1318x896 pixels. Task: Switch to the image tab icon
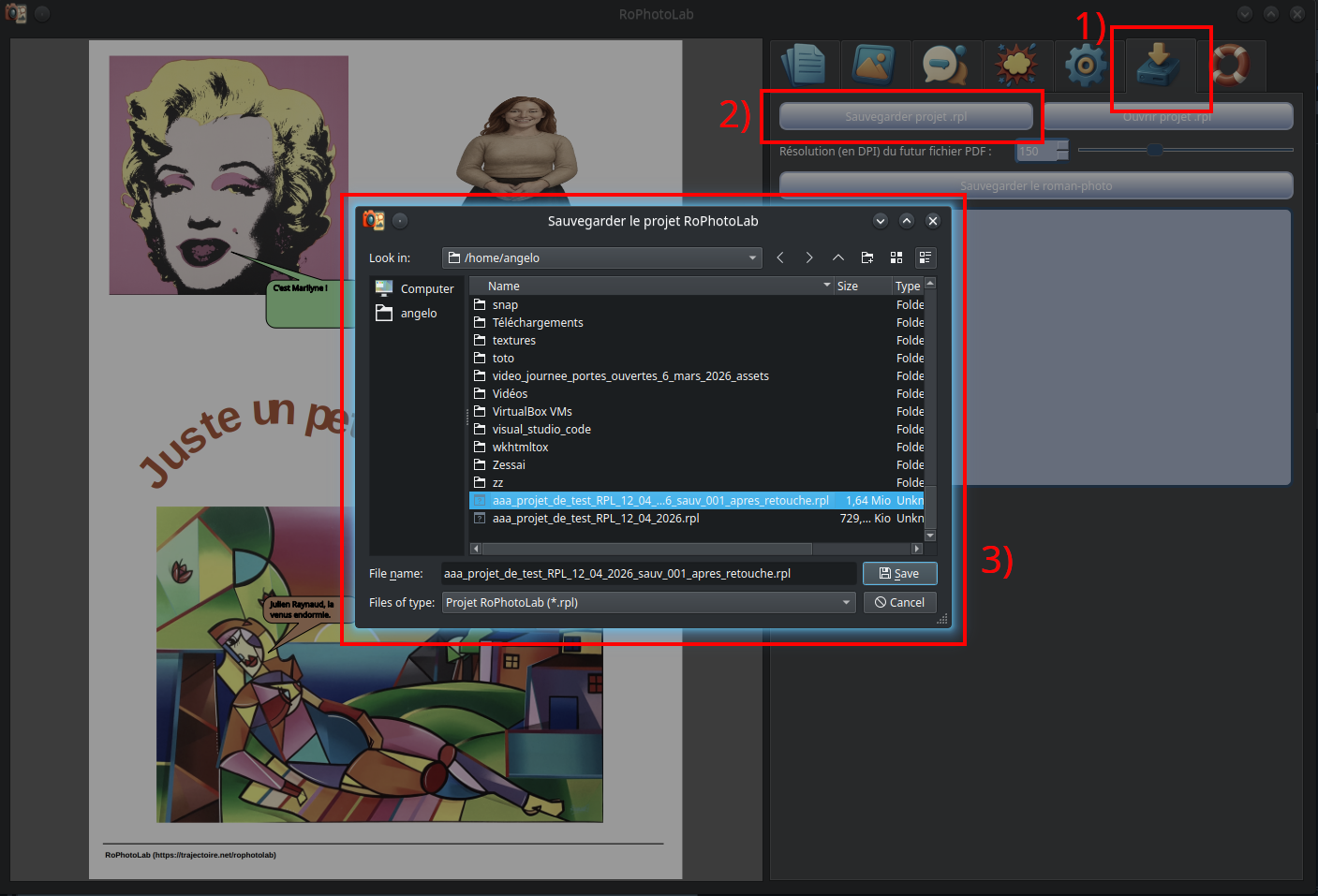click(x=875, y=66)
